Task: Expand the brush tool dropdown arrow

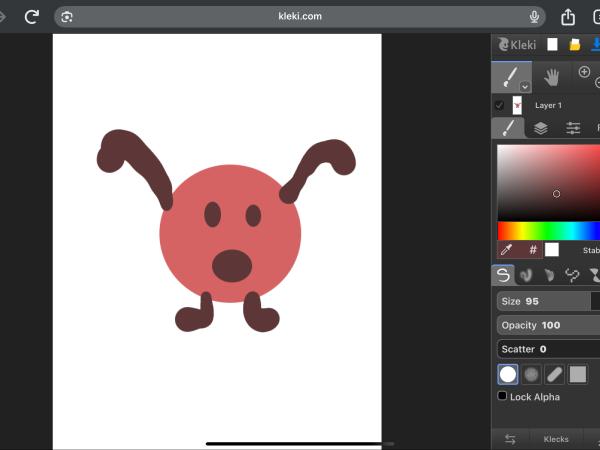Action: click(525, 87)
